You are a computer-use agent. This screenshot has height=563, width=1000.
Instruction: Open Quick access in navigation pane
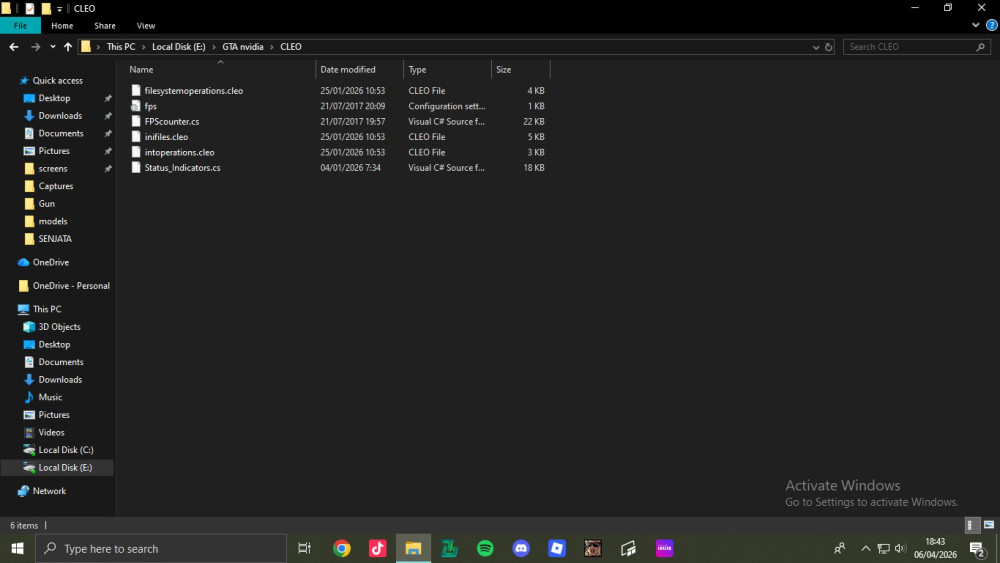coord(57,80)
